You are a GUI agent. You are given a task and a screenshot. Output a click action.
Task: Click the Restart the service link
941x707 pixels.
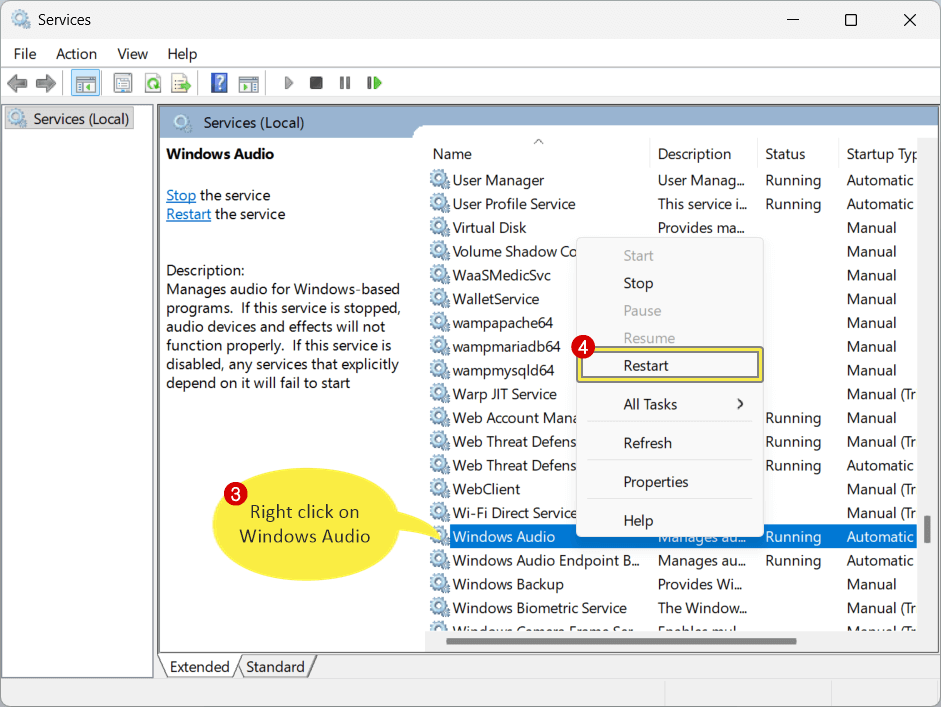[188, 214]
